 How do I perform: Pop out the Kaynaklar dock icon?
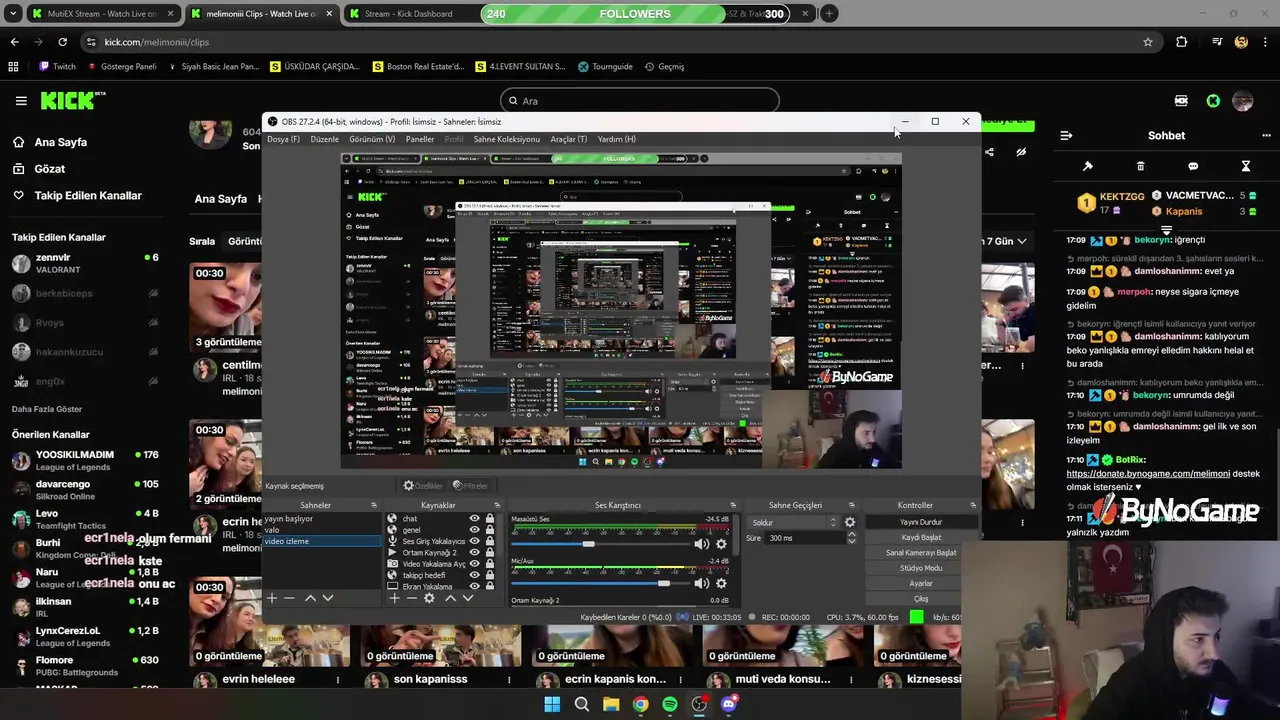[x=497, y=505]
